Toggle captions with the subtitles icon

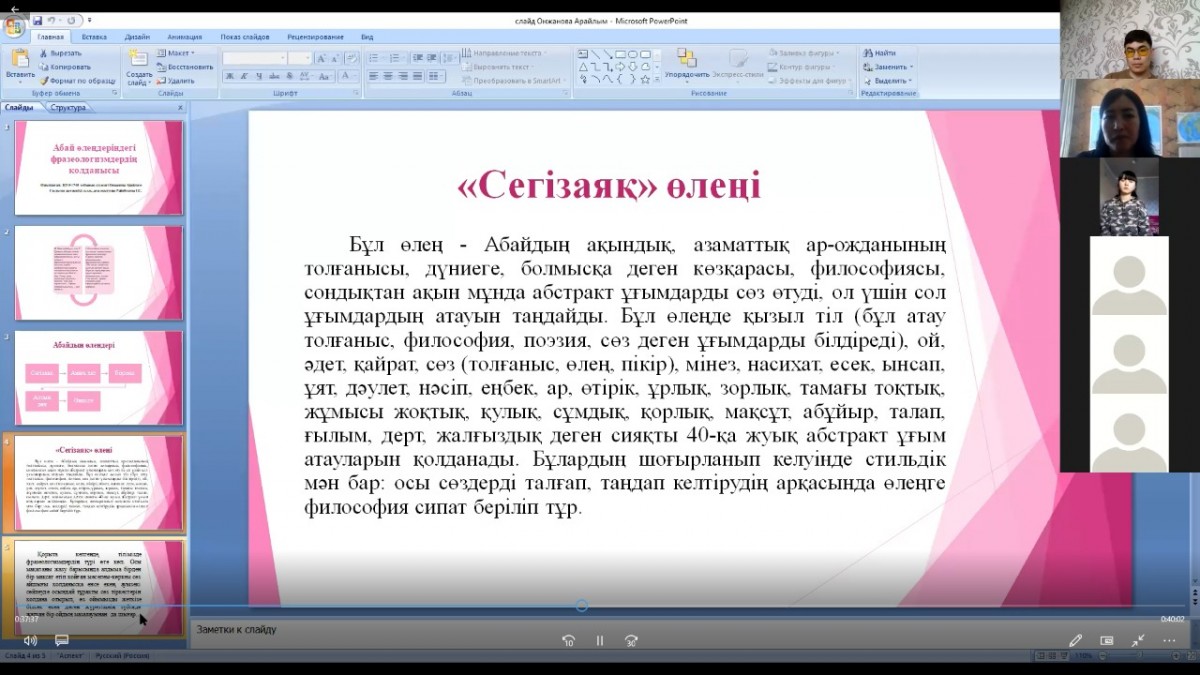pos(61,640)
